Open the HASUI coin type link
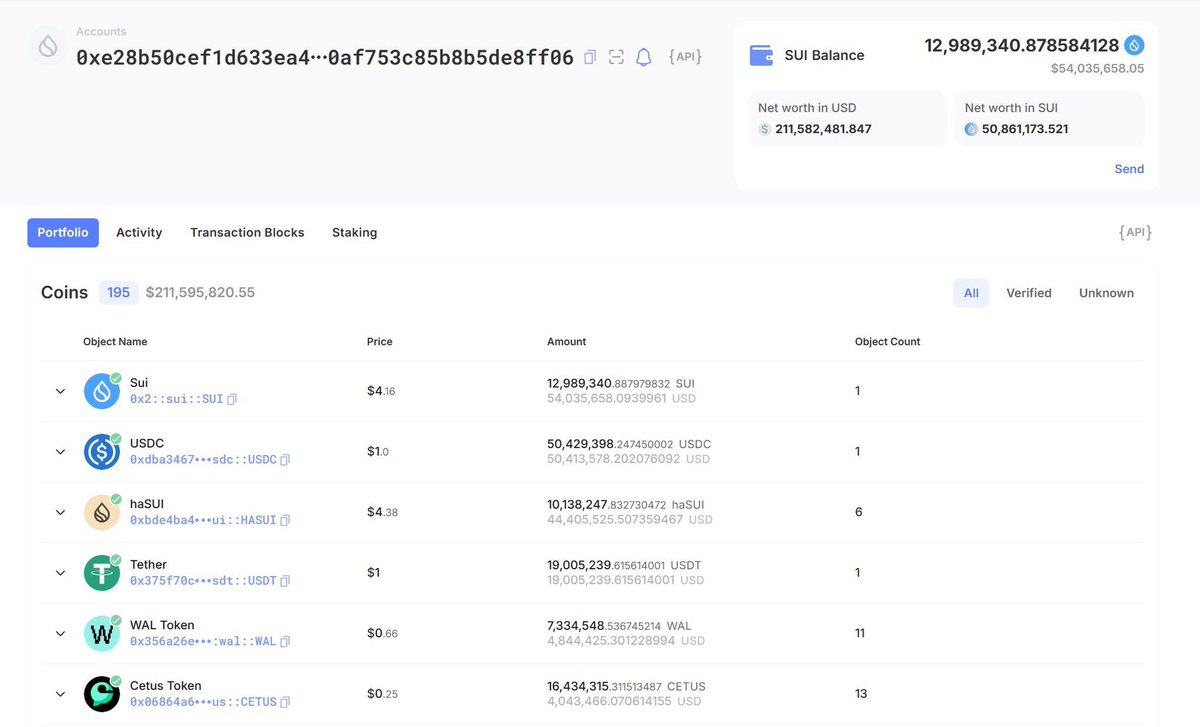This screenshot has width=1200, height=727. [203, 520]
